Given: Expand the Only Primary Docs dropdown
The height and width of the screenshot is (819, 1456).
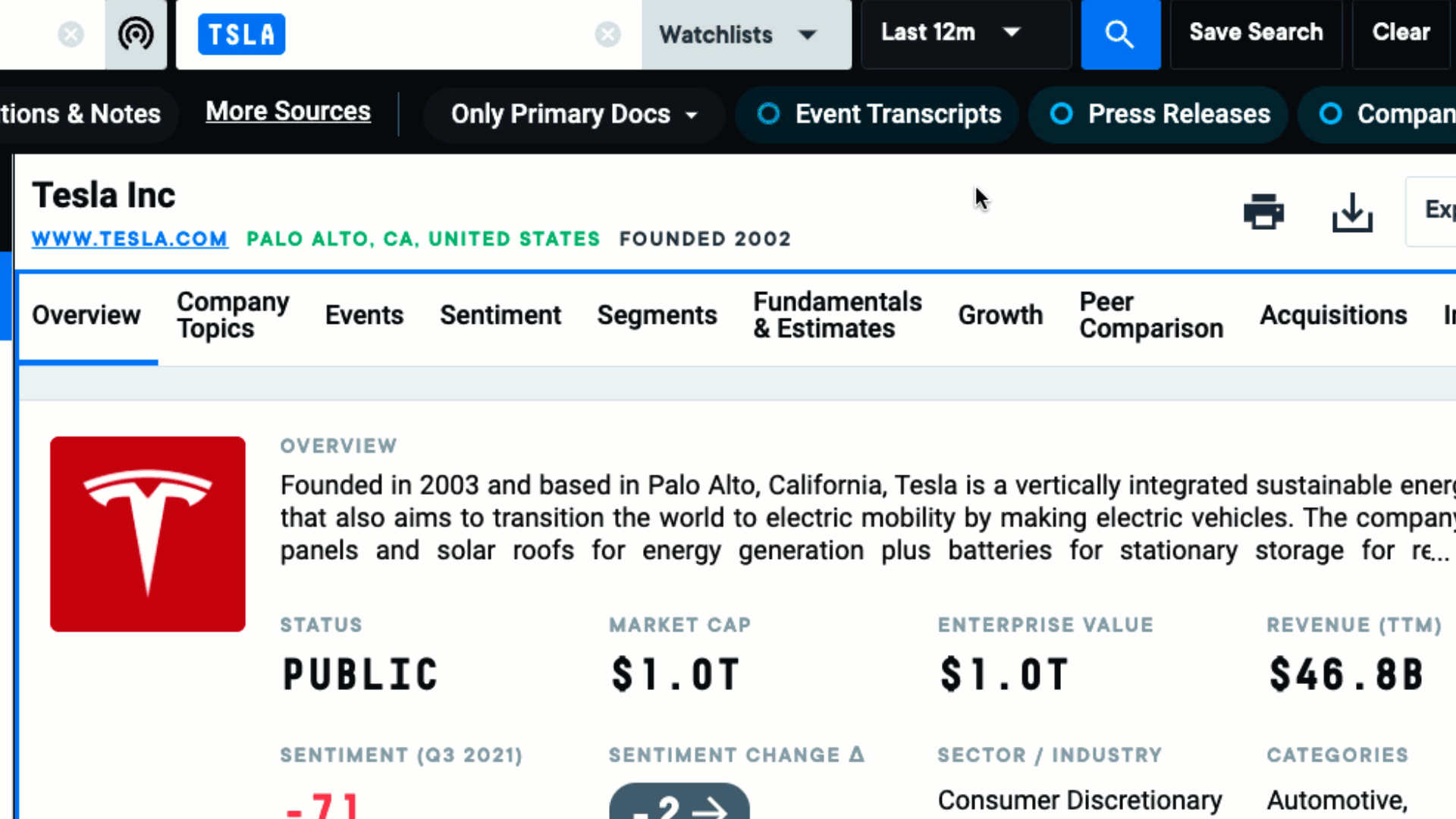Looking at the screenshot, I should pyautogui.click(x=574, y=115).
